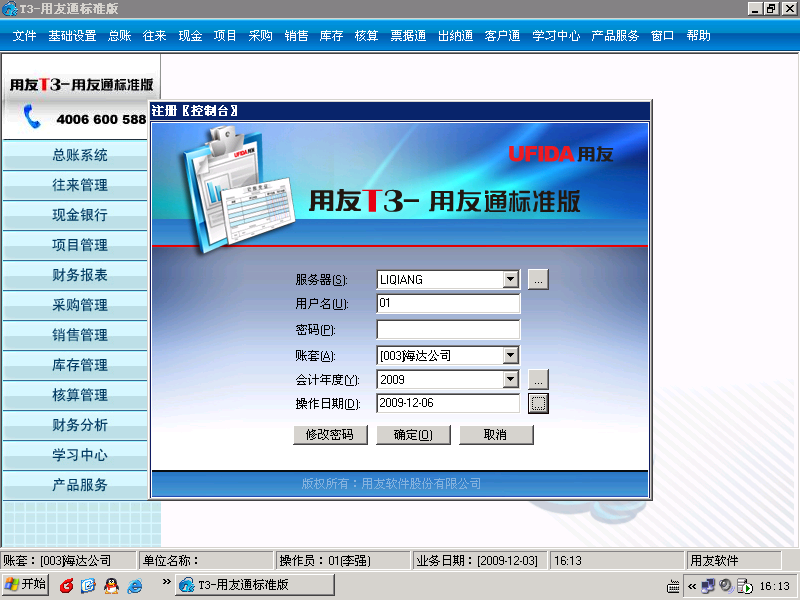Open the 票据通 menu
The width and height of the screenshot is (800, 600).
(408, 36)
